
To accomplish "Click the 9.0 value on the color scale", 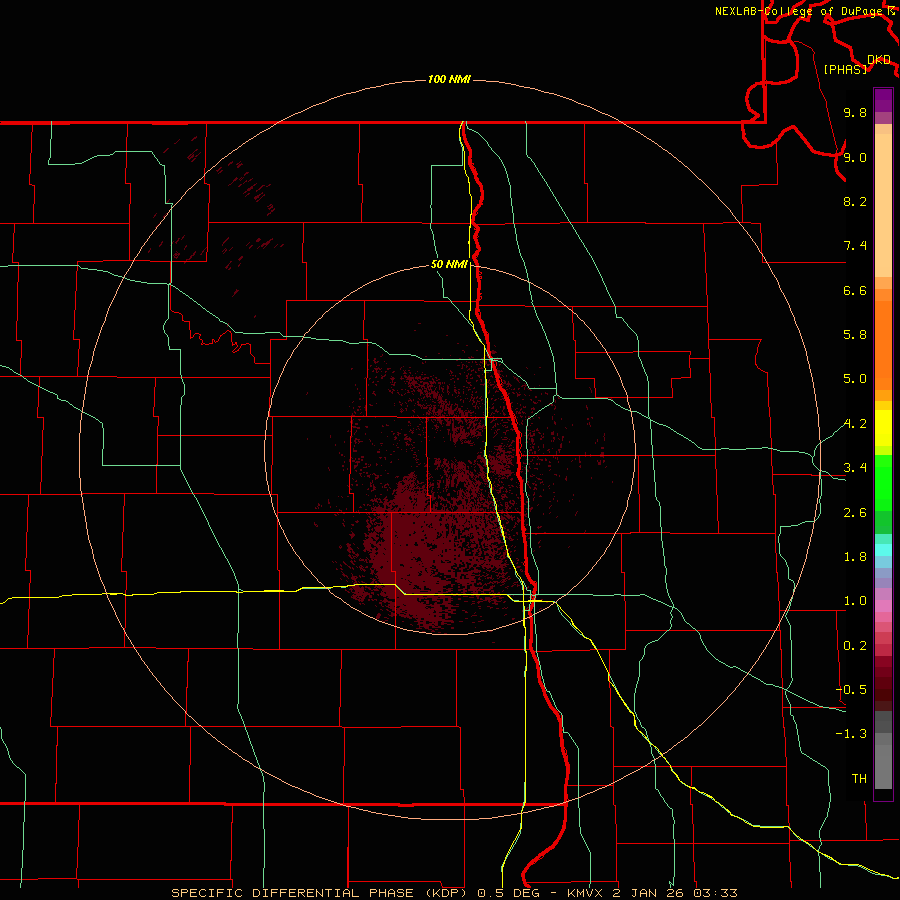I will (855, 157).
